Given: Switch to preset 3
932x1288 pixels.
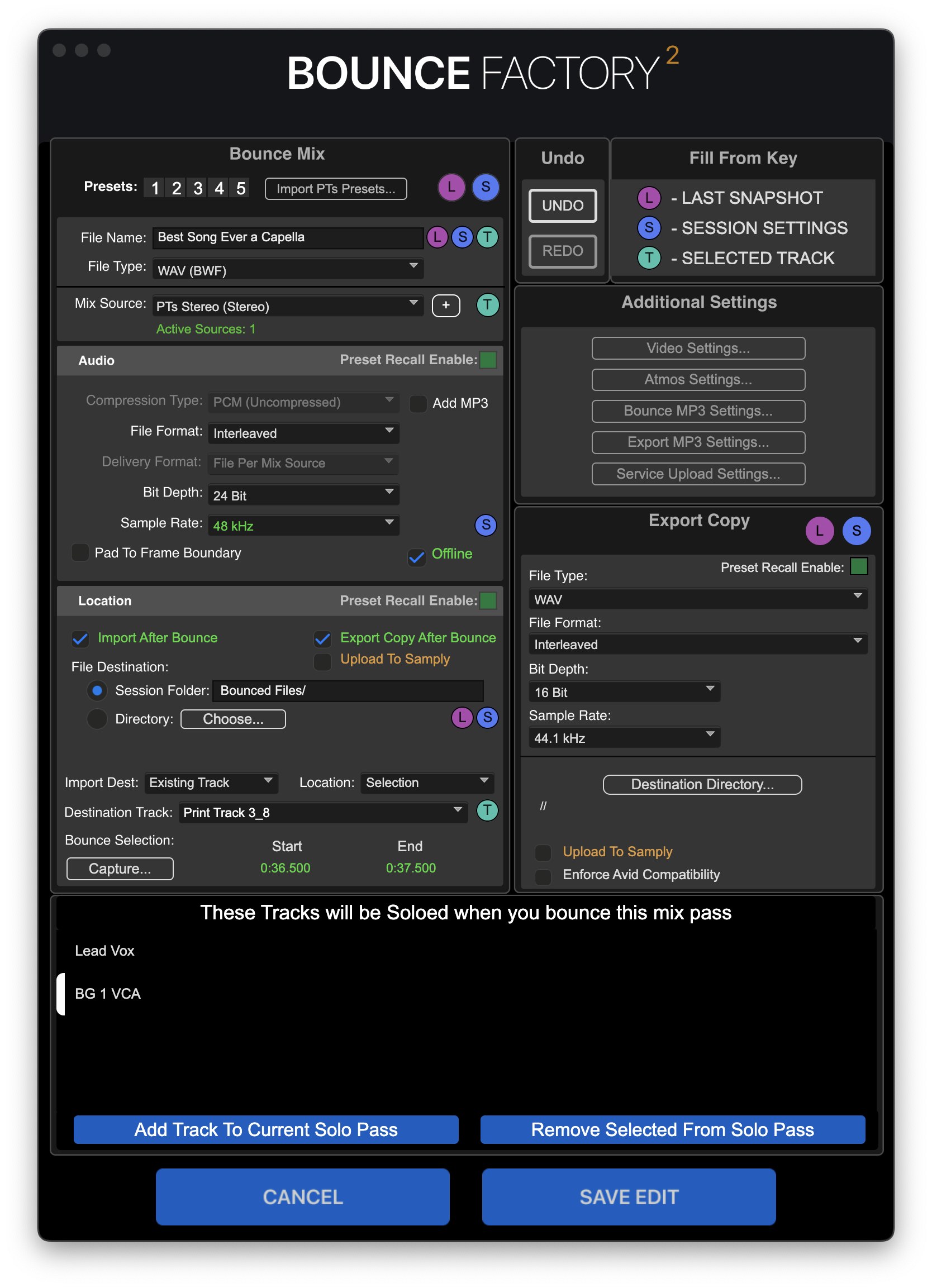Looking at the screenshot, I should coord(197,188).
